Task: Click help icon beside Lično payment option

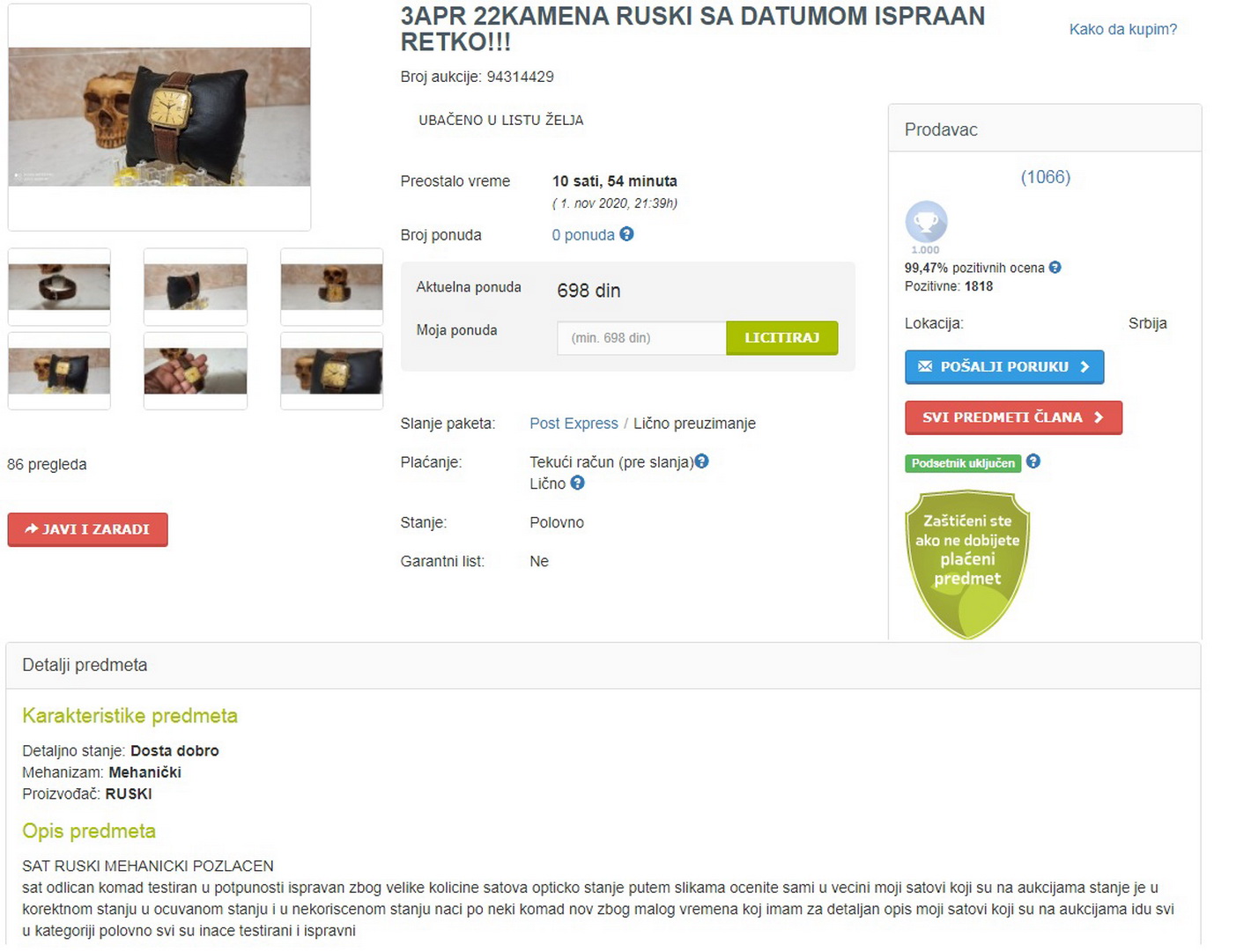Action: pyautogui.click(x=577, y=483)
